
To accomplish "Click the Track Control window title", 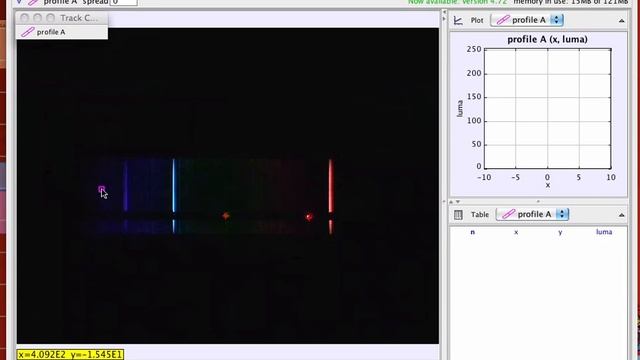I will [x=79, y=18].
